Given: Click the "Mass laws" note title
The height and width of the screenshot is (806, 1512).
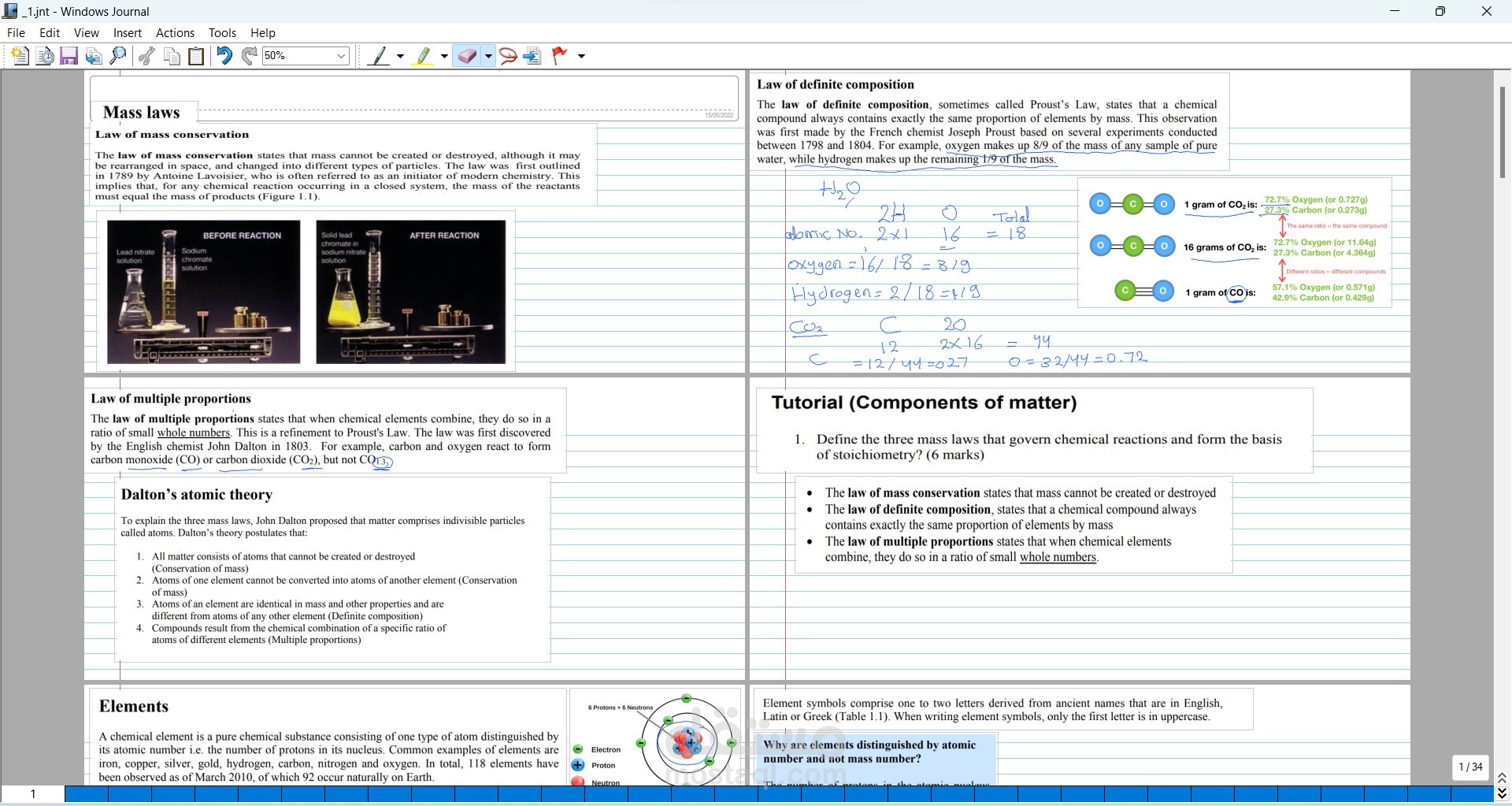Looking at the screenshot, I should [x=142, y=113].
